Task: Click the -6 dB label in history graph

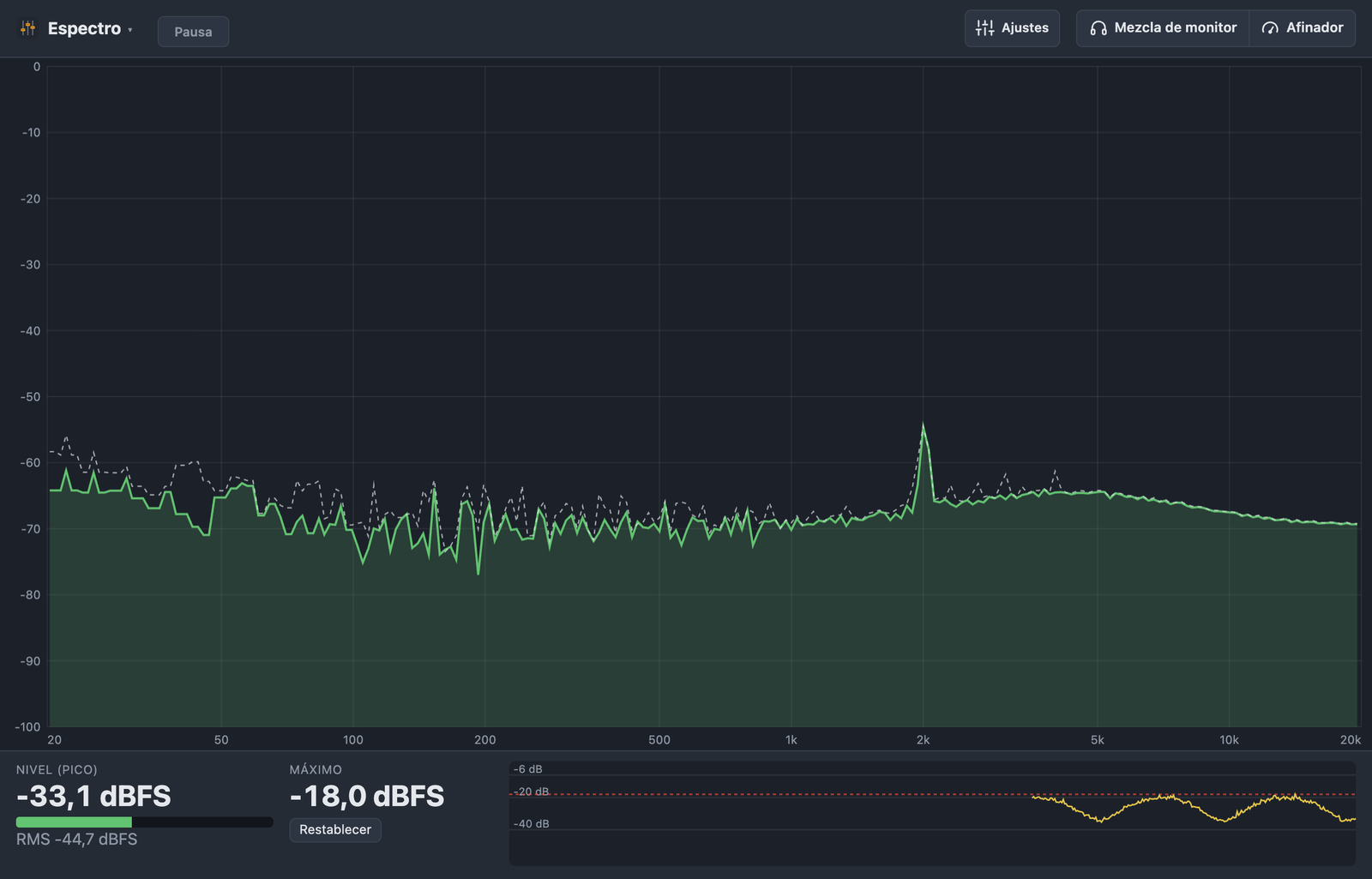Action: (x=528, y=769)
